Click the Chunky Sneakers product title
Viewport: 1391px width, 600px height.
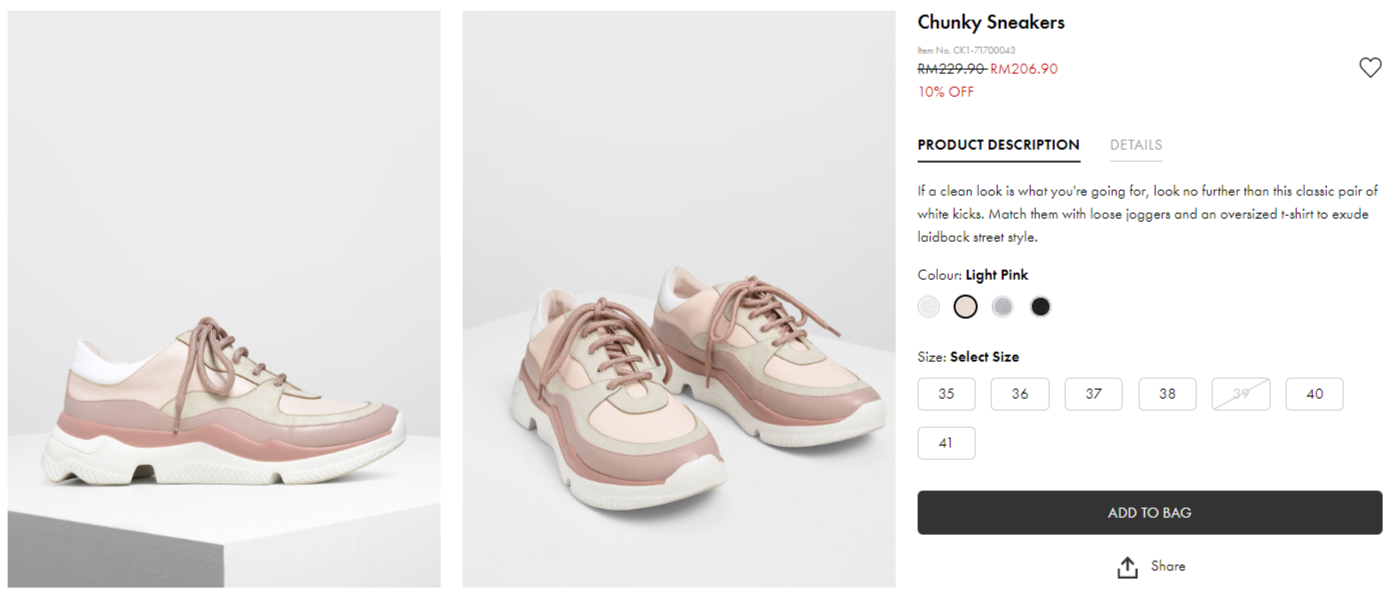(x=990, y=22)
